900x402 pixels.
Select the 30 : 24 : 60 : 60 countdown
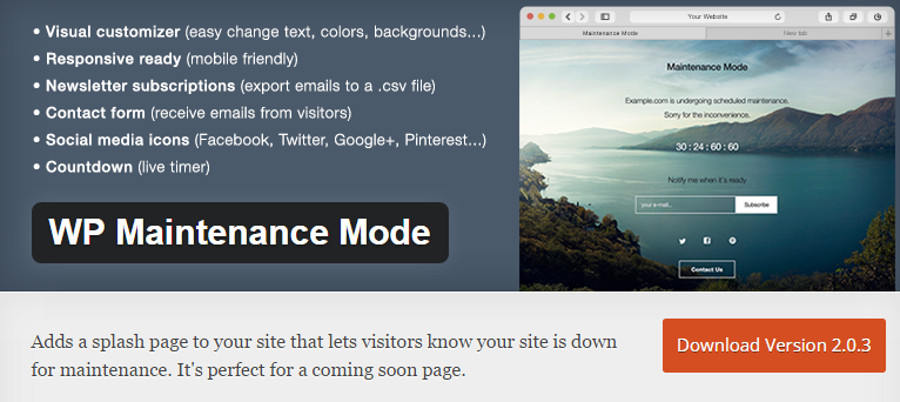[707, 147]
